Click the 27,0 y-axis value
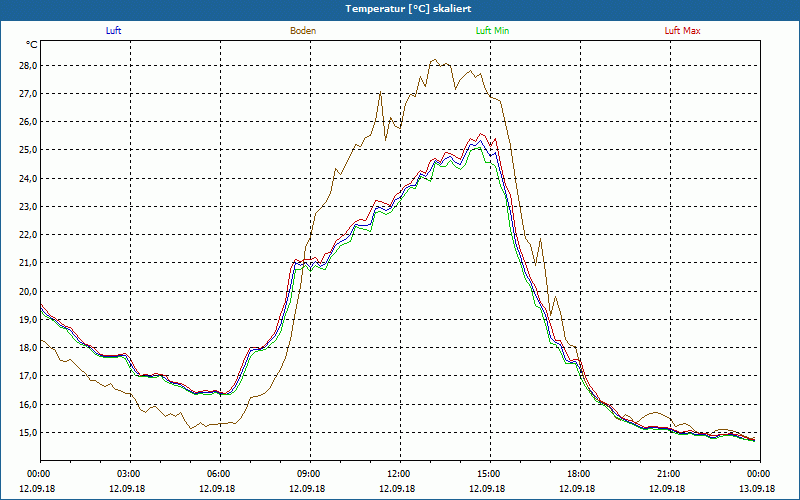Image resolution: width=800 pixels, height=500 pixels. point(28,94)
